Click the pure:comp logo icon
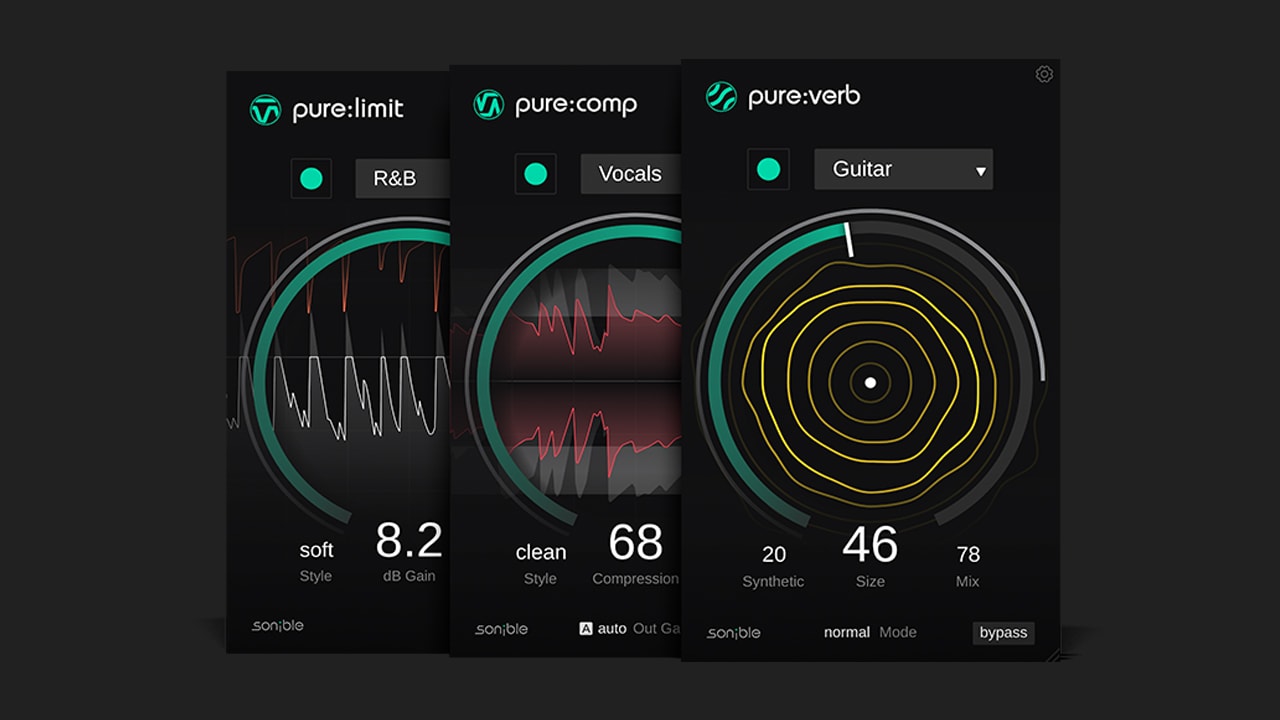The image size is (1280, 720). click(488, 105)
